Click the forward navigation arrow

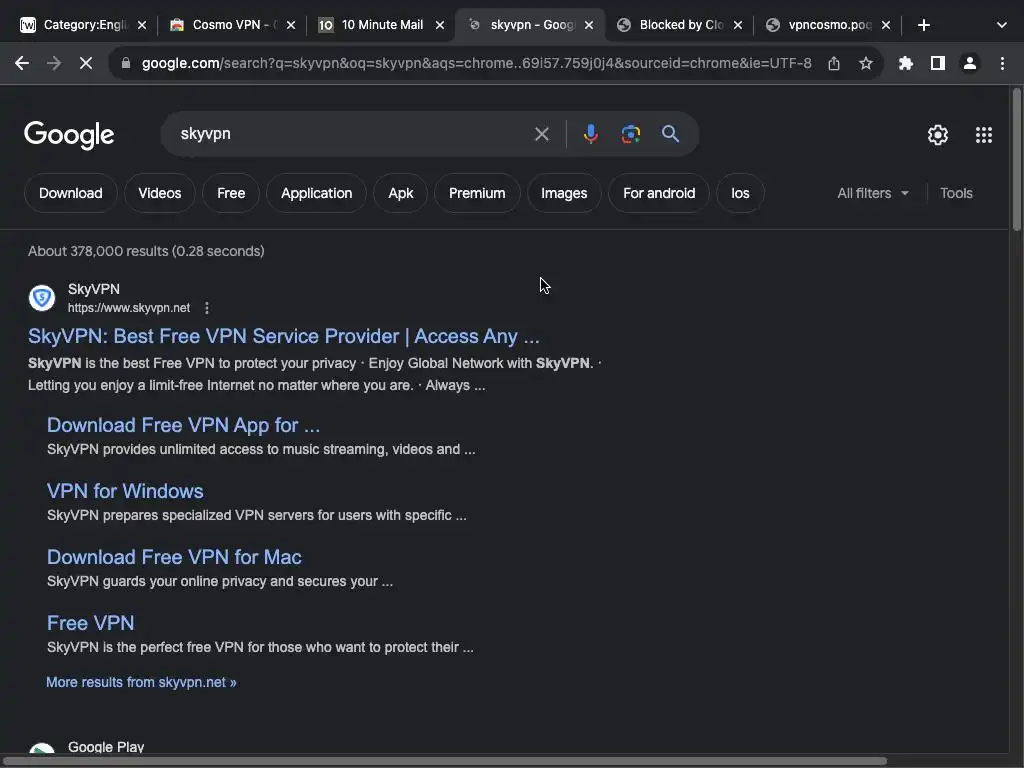pos(54,63)
